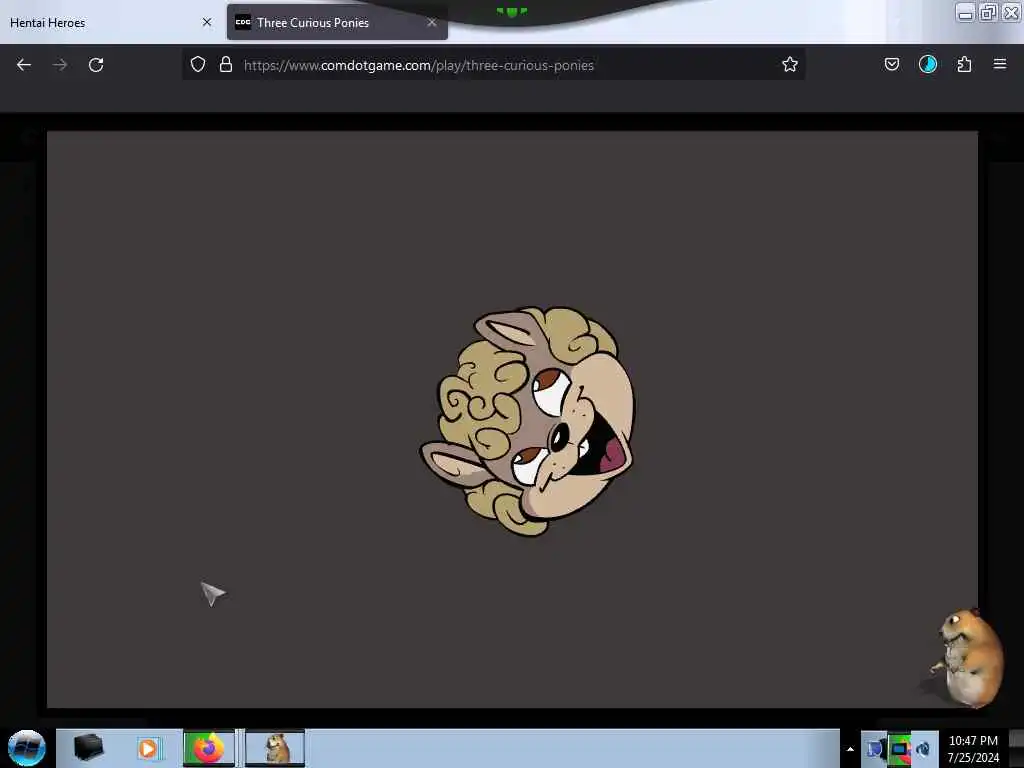This screenshot has width=1024, height=768.
Task: Open the Windows Start menu
Action: 27,748
